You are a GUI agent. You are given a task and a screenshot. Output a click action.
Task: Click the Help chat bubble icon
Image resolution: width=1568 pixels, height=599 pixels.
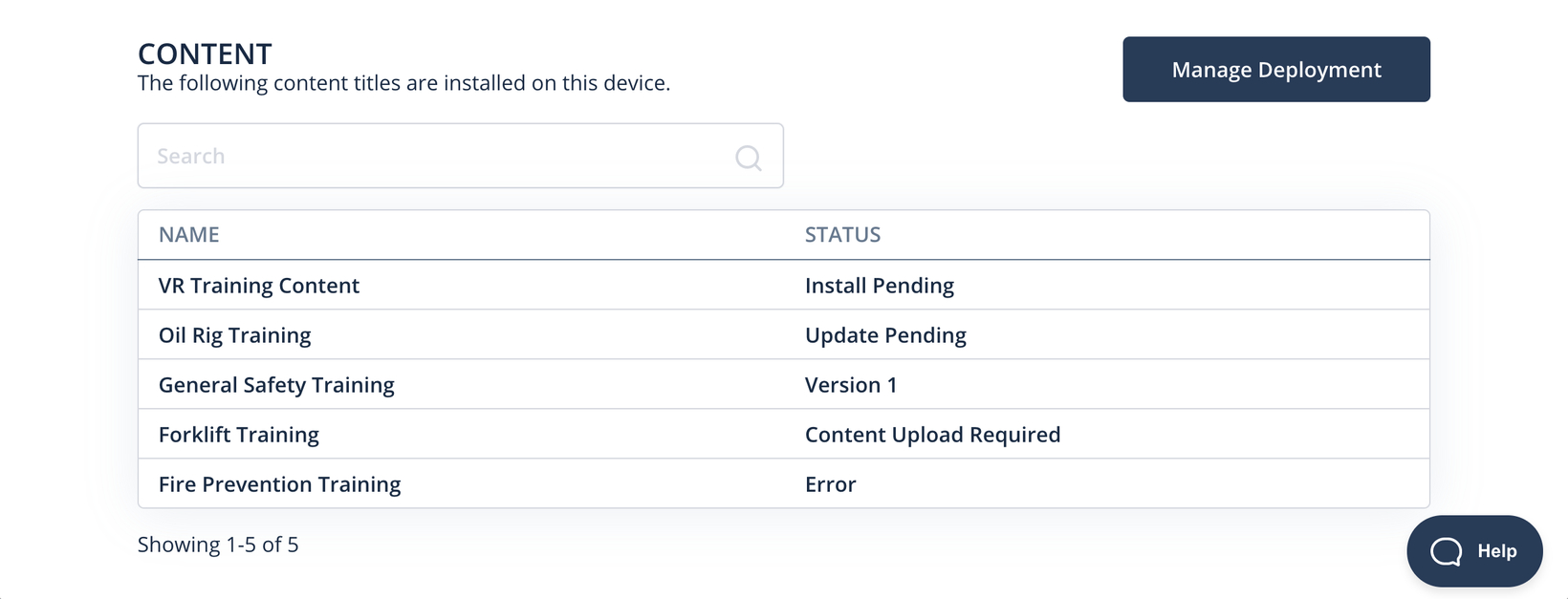point(1446,551)
